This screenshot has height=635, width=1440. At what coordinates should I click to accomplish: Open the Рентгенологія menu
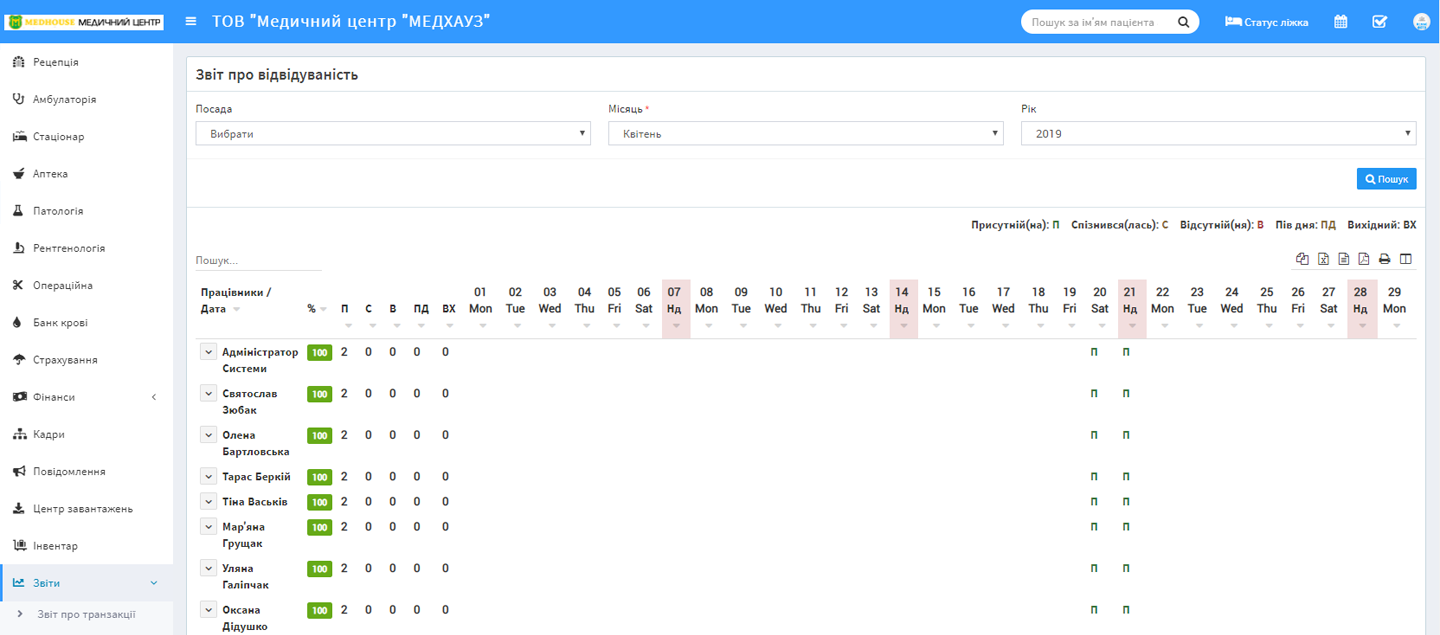pyautogui.click(x=86, y=248)
